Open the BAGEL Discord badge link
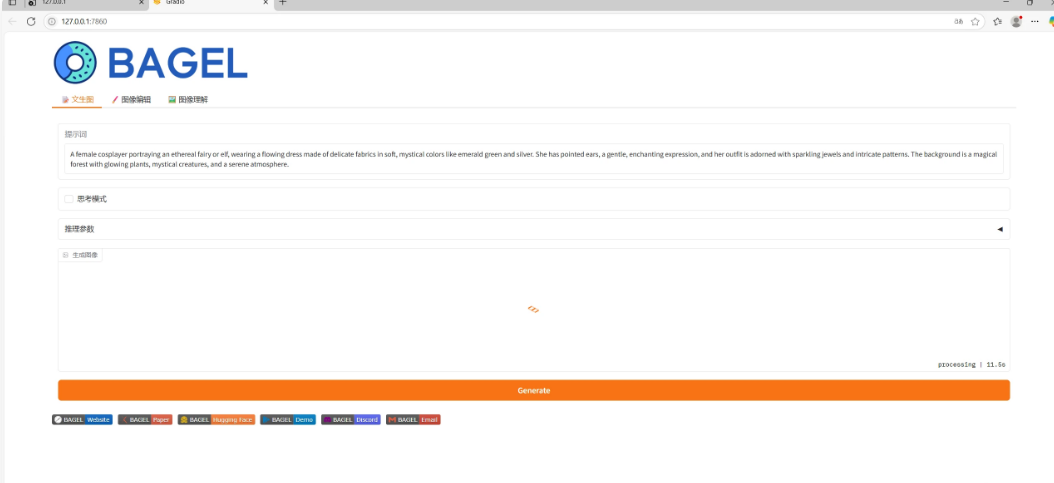This screenshot has width=1054, height=483. 351,419
